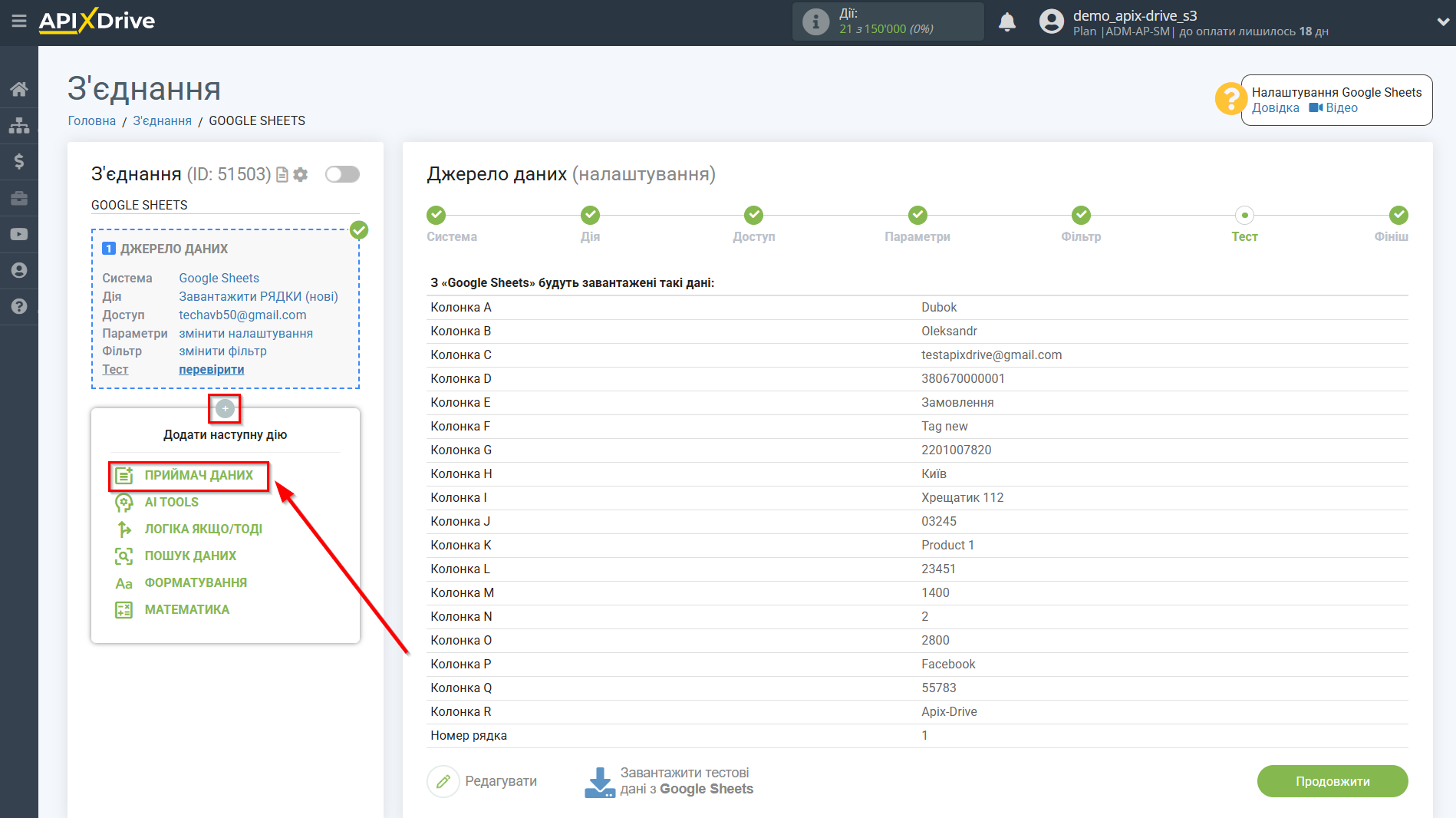Open Google Sheets system link
Screen dimensions: 1456x818
point(219,278)
